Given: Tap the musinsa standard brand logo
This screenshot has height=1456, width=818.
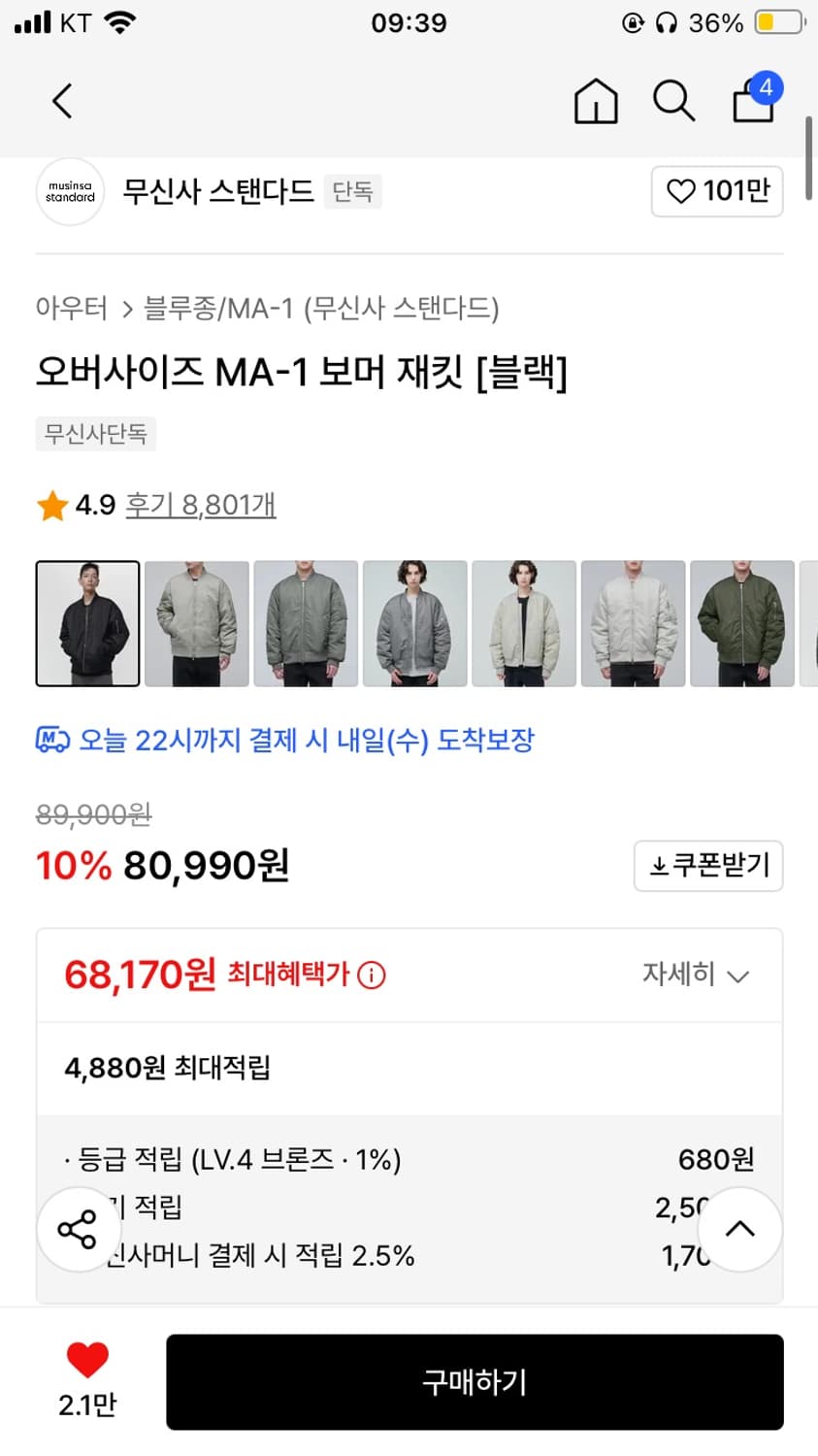Looking at the screenshot, I should click(69, 191).
